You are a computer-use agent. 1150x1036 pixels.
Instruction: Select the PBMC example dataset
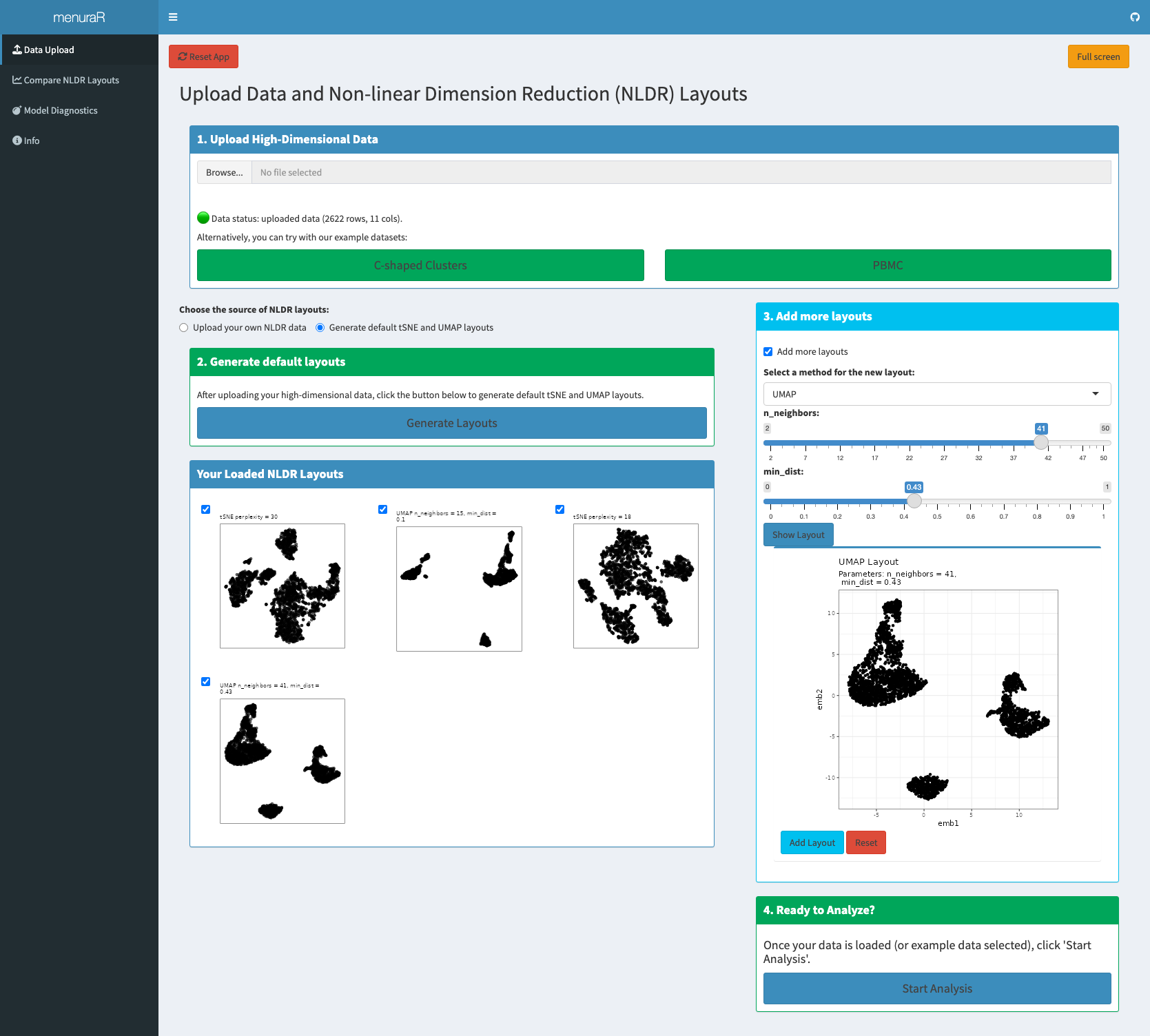pos(887,265)
